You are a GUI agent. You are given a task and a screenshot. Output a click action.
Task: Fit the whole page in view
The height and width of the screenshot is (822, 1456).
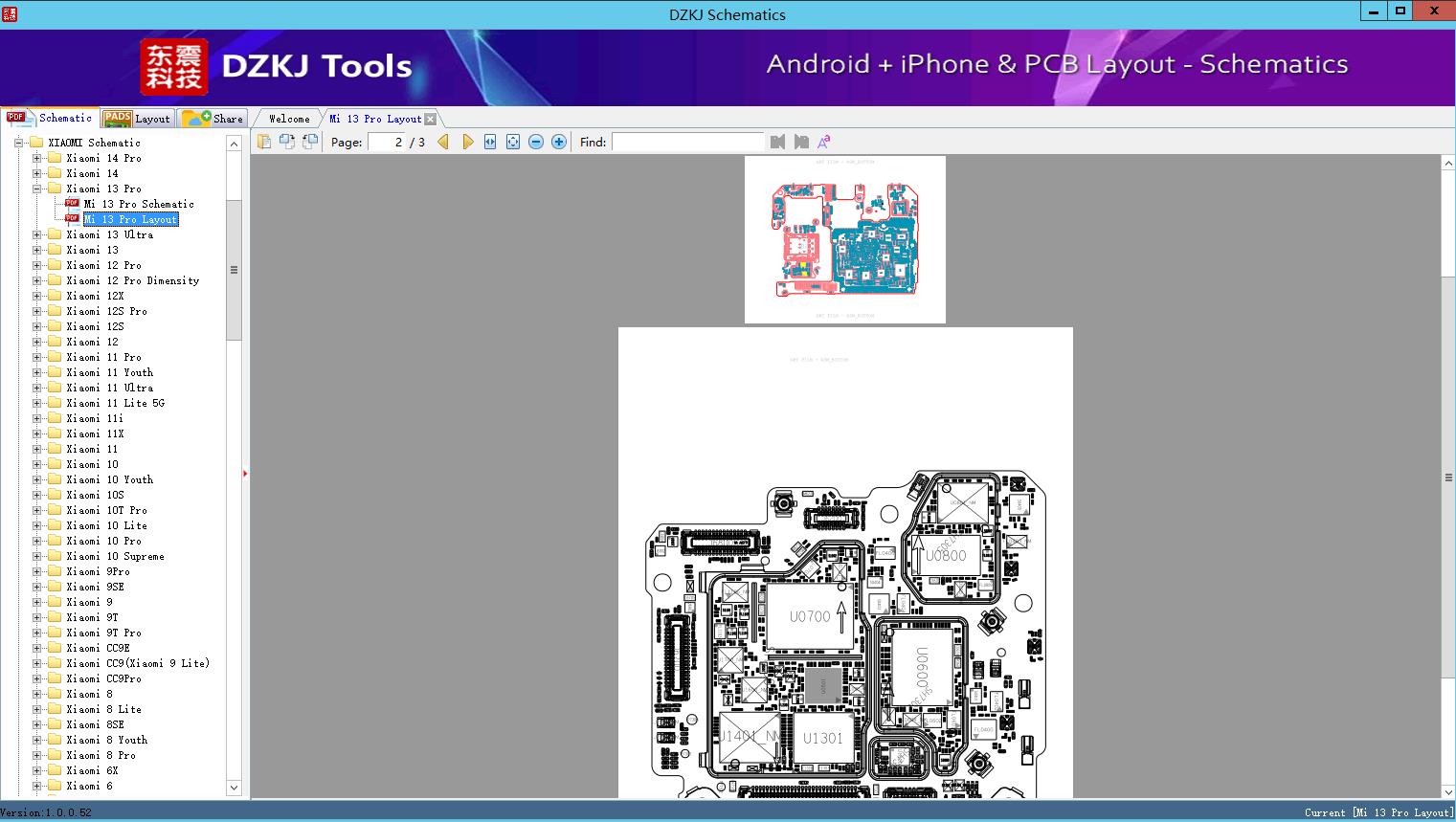pyautogui.click(x=513, y=142)
